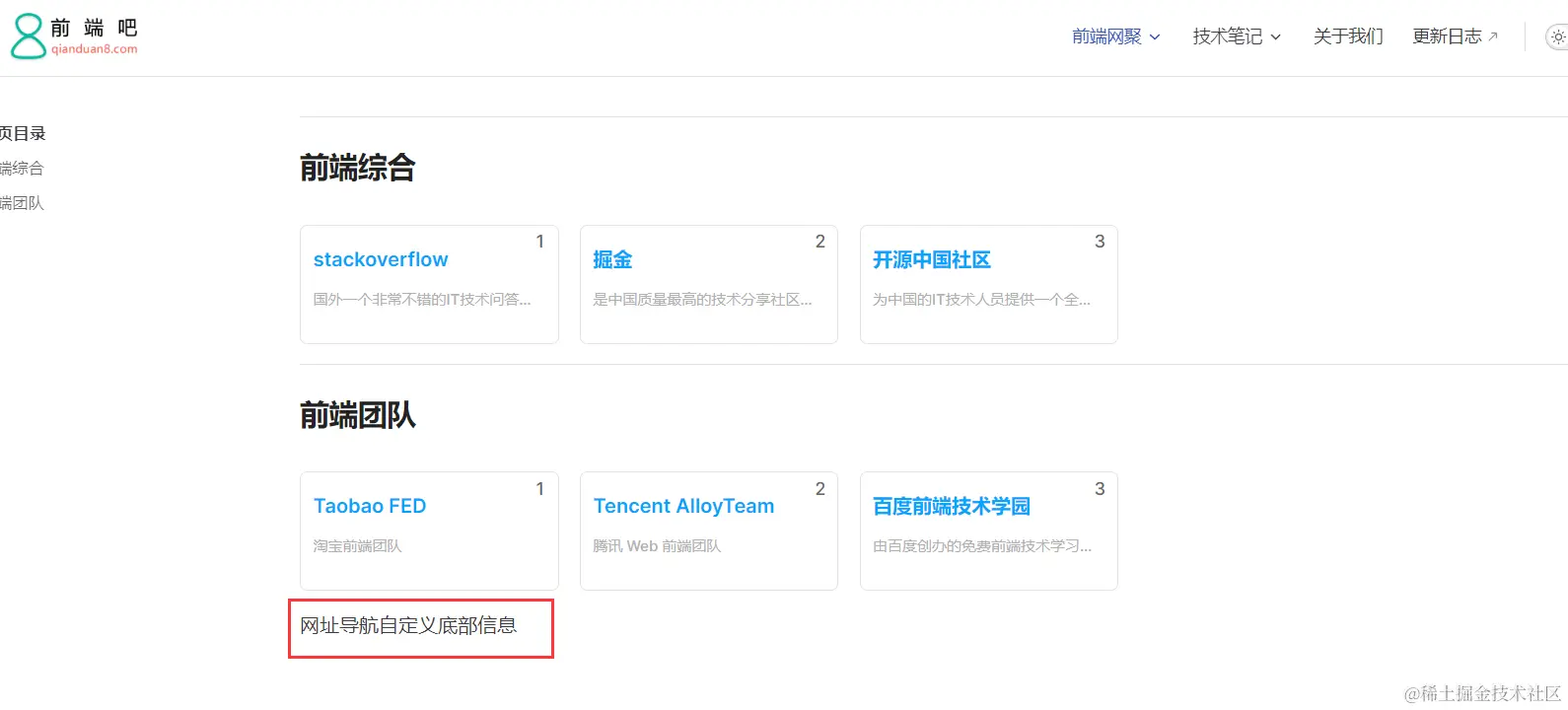Expand the 技术笔记 dropdown chevron
Image resolution: width=1568 pixels, height=710 pixels.
(x=1275, y=37)
